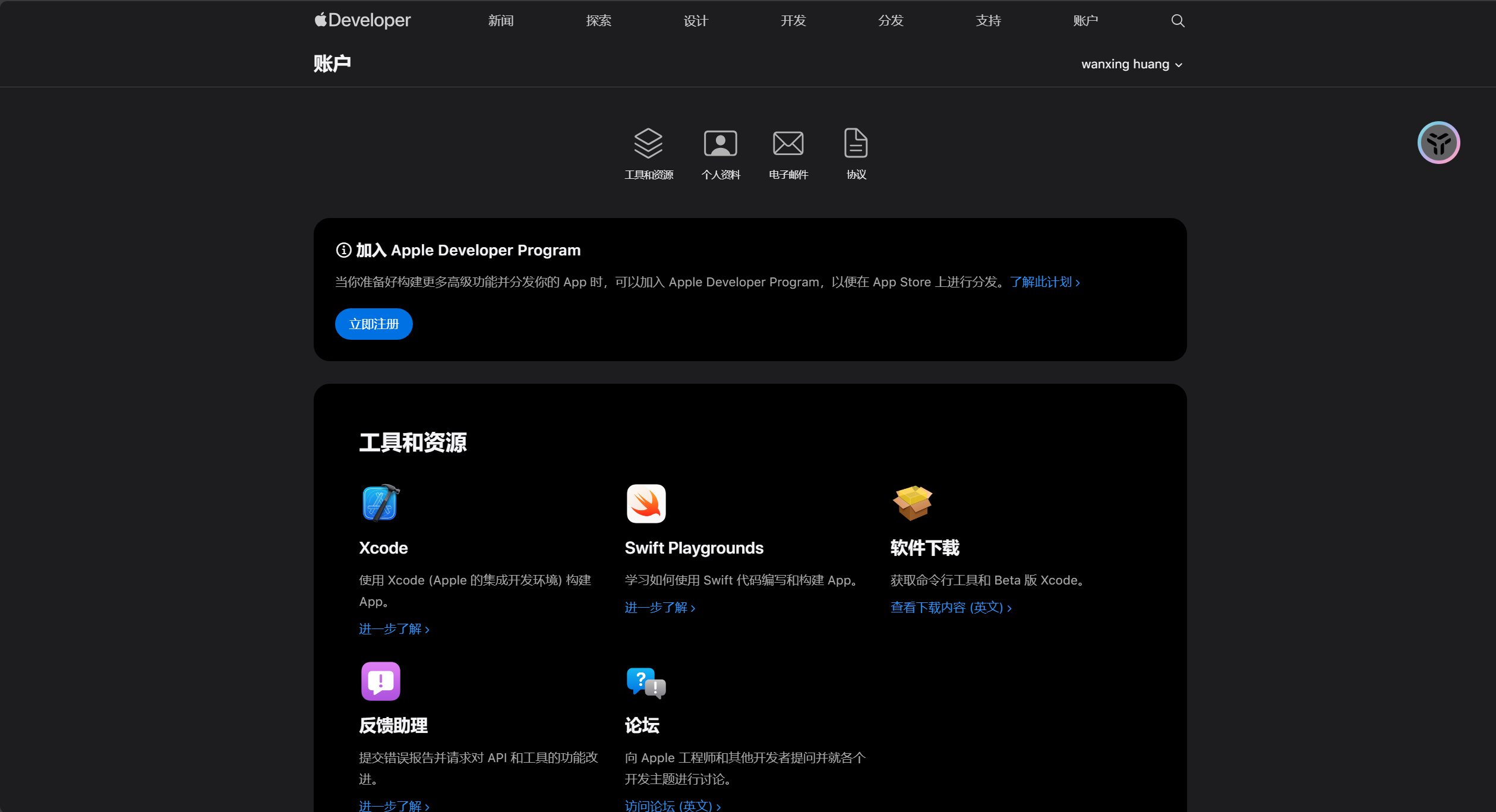Viewport: 1496px width, 812px height.
Task: Open 查看下载内容 (英文) link
Action: (x=951, y=608)
